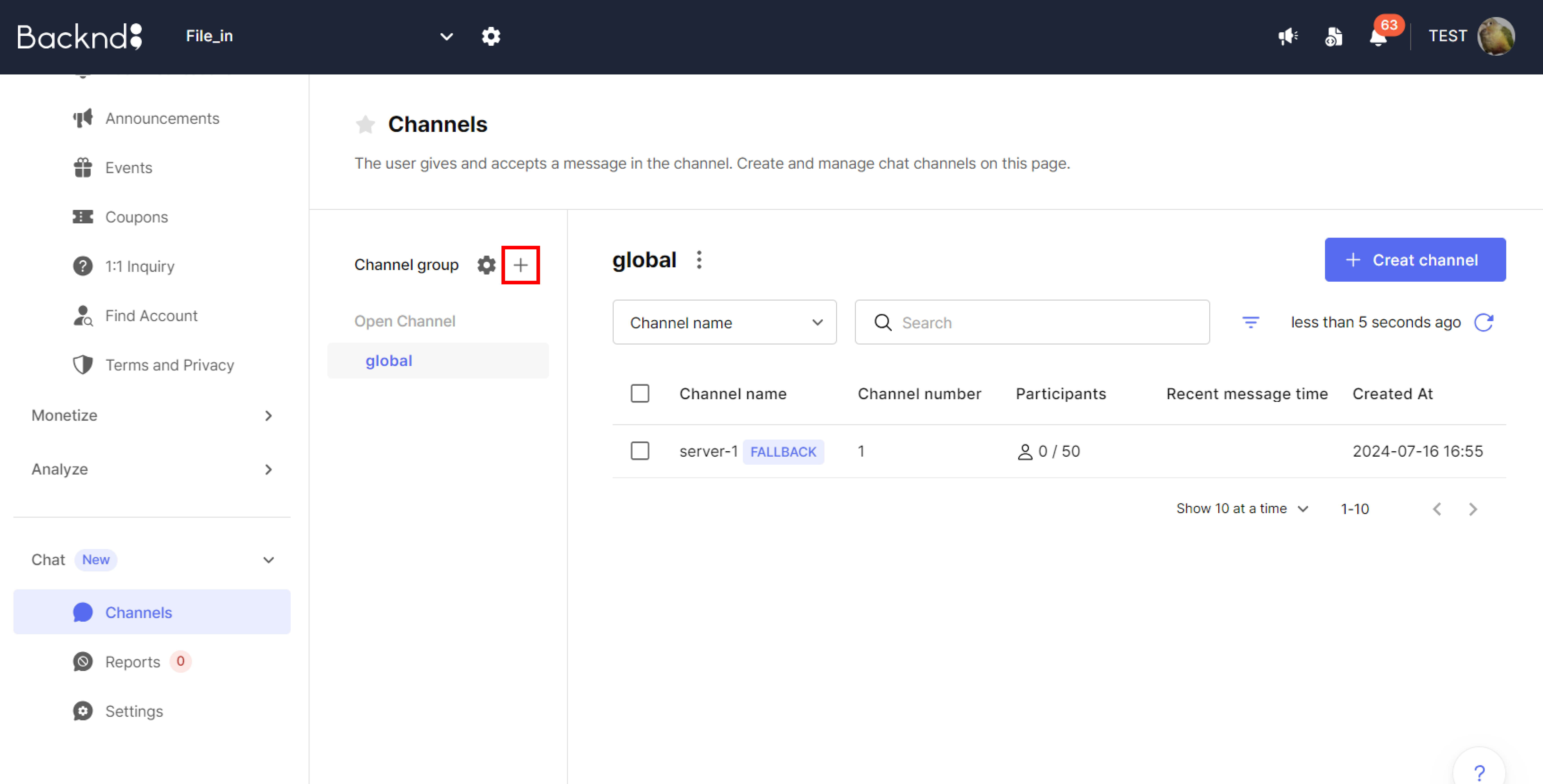
Task: Expand the Monetize section
Action: [x=152, y=416]
